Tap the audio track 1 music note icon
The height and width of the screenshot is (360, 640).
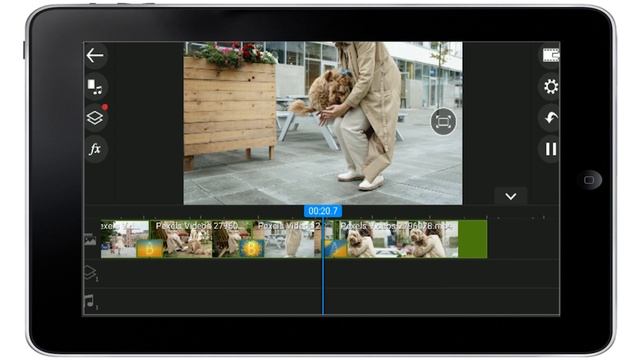tap(90, 302)
